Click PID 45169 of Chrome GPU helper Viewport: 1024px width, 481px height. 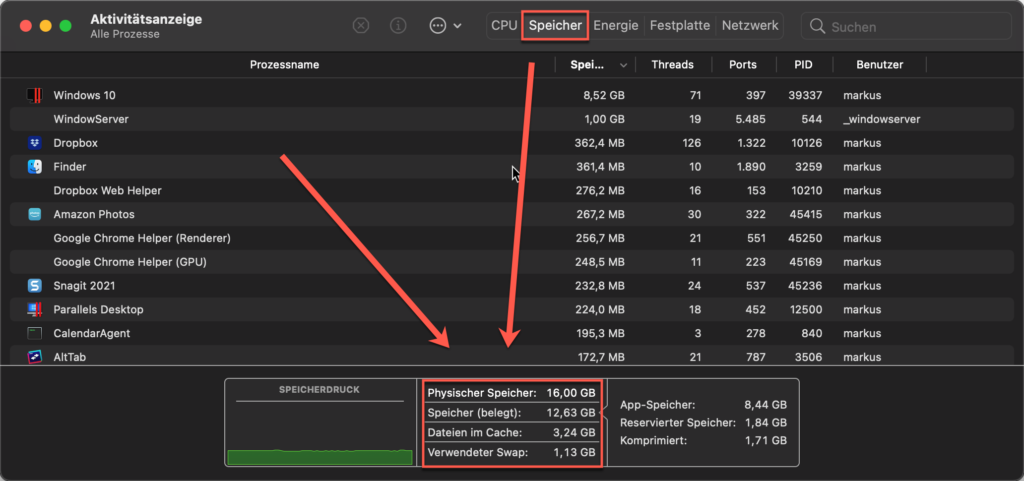805,262
